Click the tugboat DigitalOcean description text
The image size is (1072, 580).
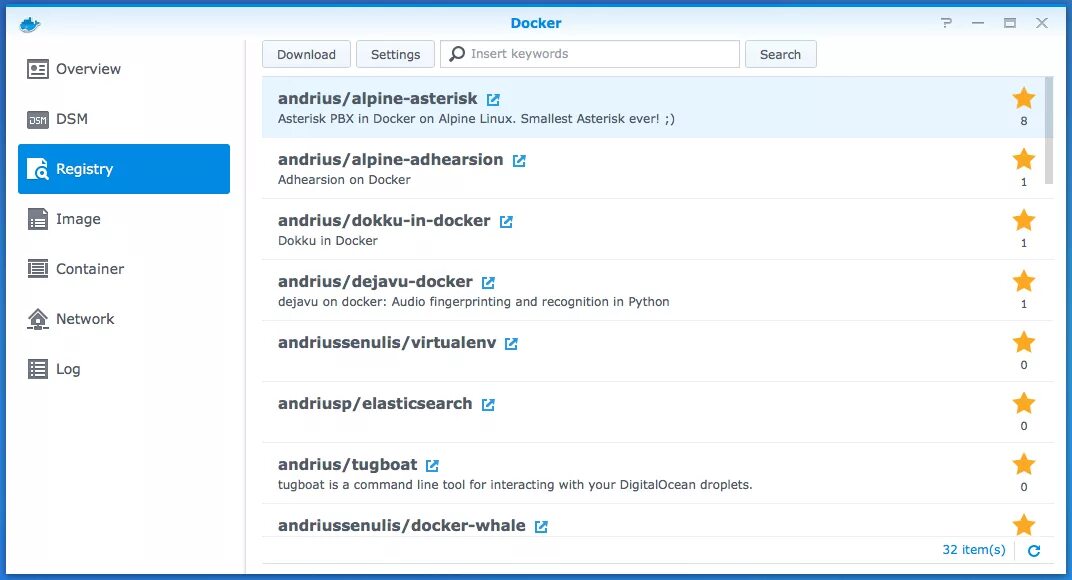point(515,485)
